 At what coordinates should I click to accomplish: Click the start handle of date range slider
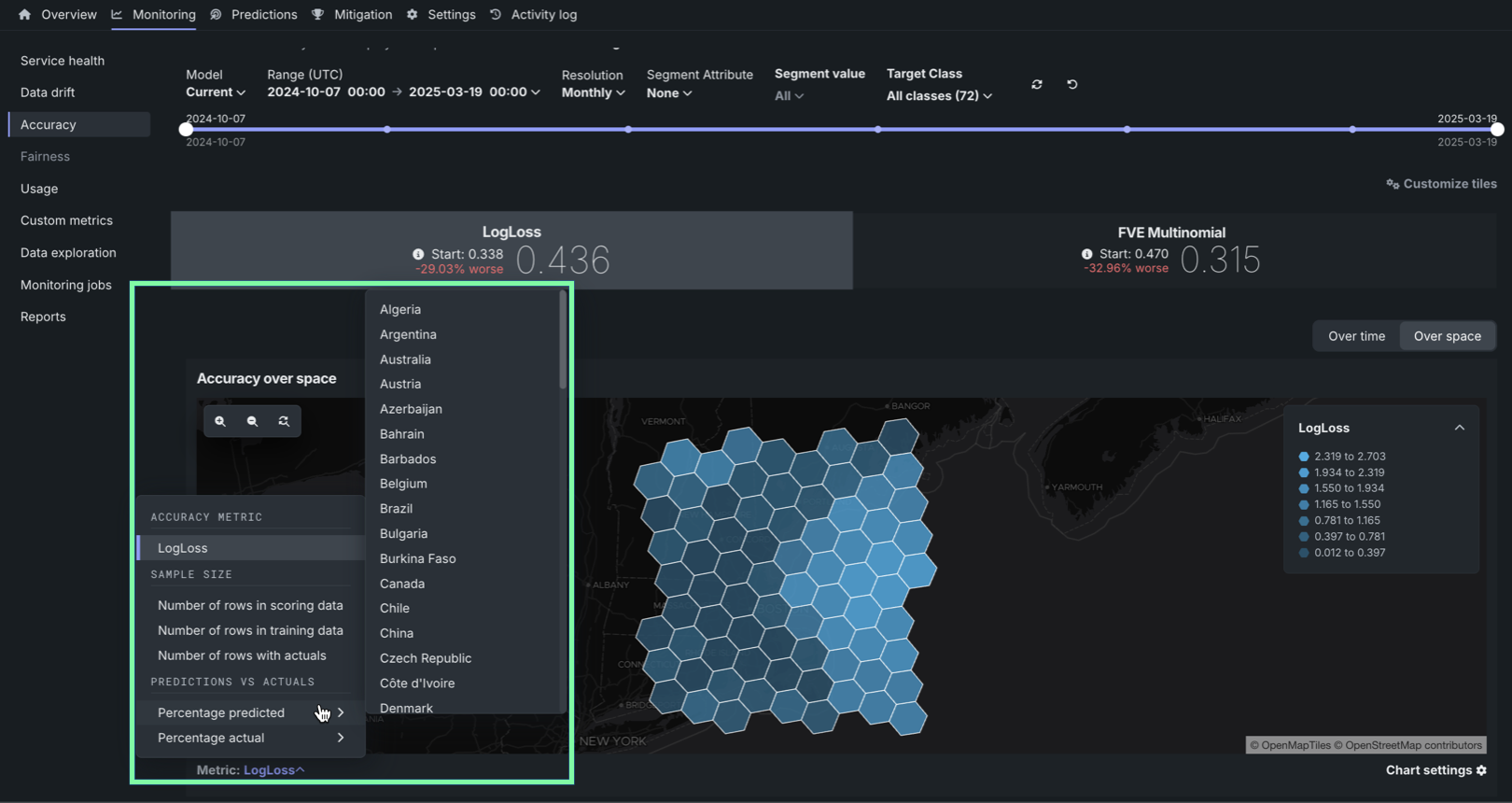pyautogui.click(x=186, y=130)
